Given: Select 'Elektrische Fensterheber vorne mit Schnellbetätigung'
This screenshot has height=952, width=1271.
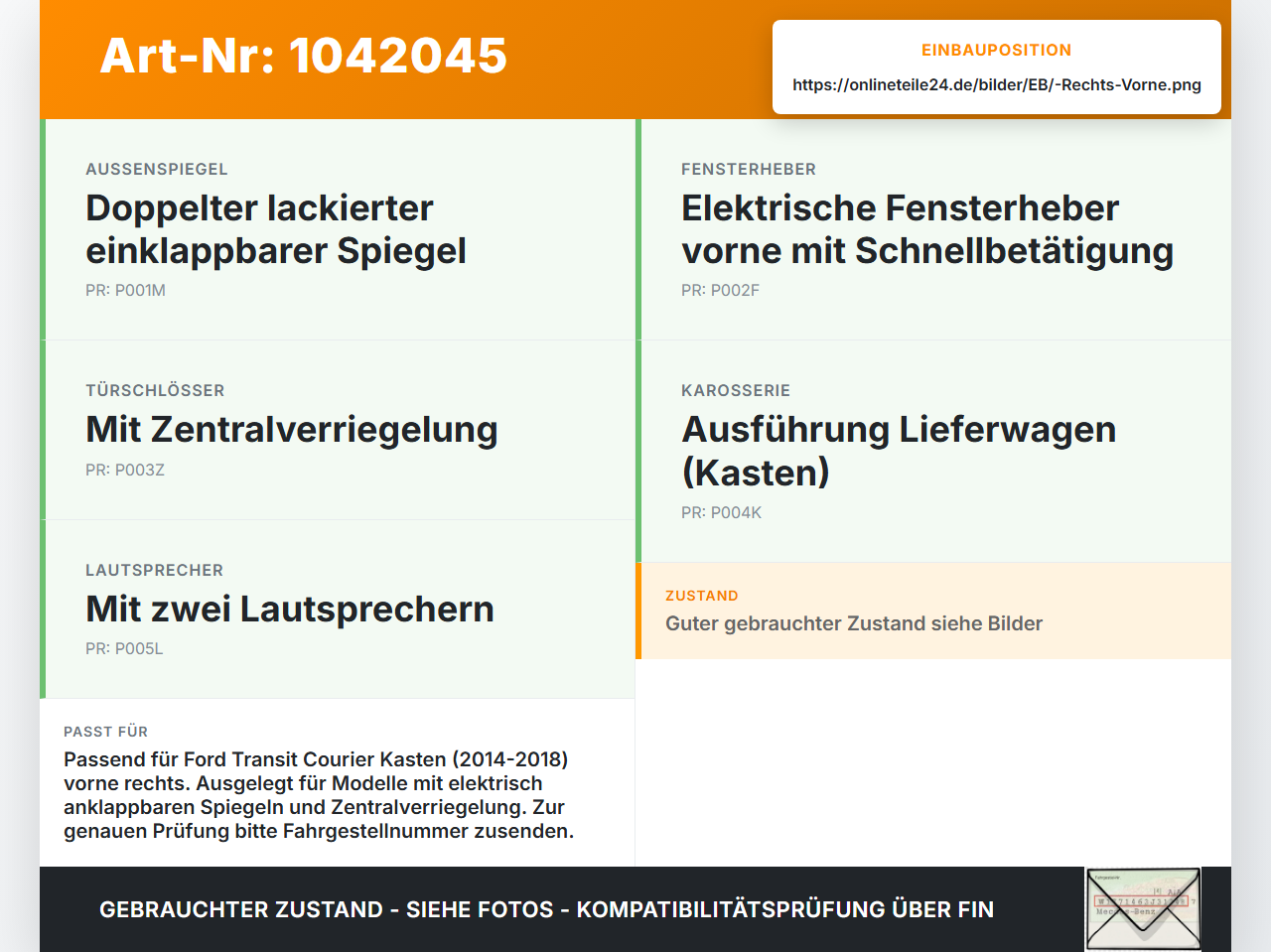Looking at the screenshot, I should point(927,229).
